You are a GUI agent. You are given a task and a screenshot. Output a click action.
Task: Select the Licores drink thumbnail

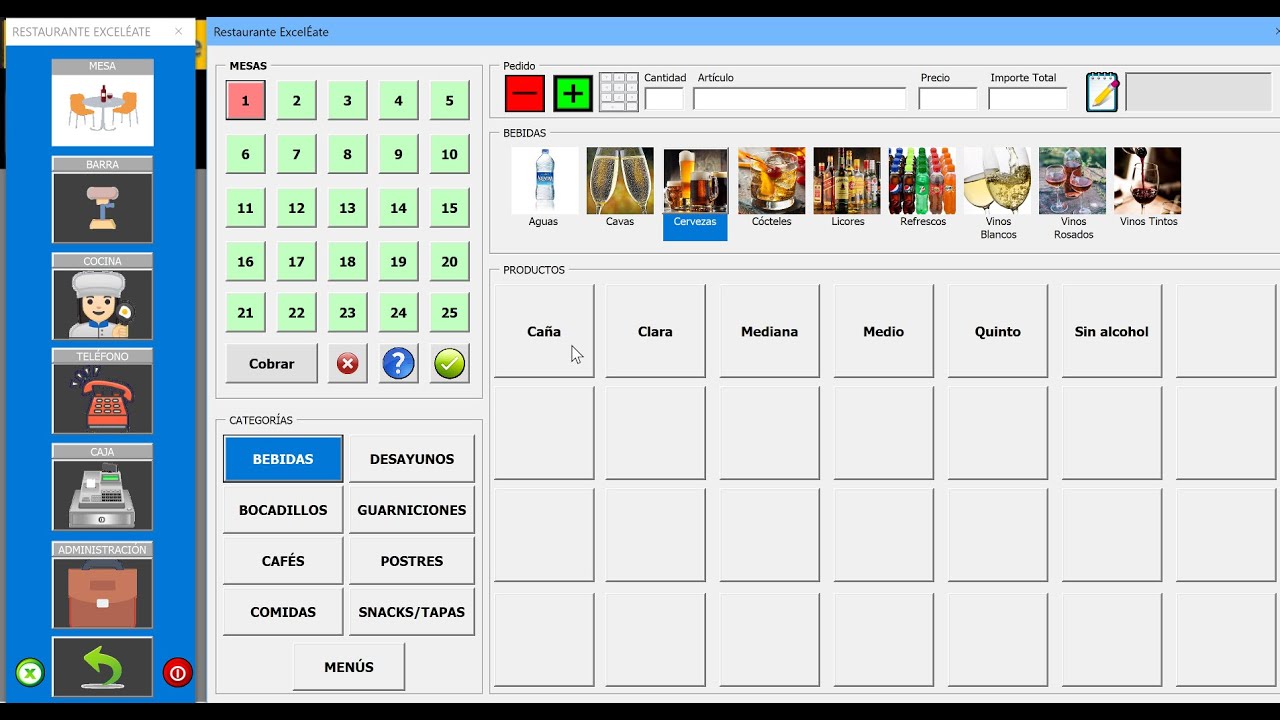[x=847, y=181]
